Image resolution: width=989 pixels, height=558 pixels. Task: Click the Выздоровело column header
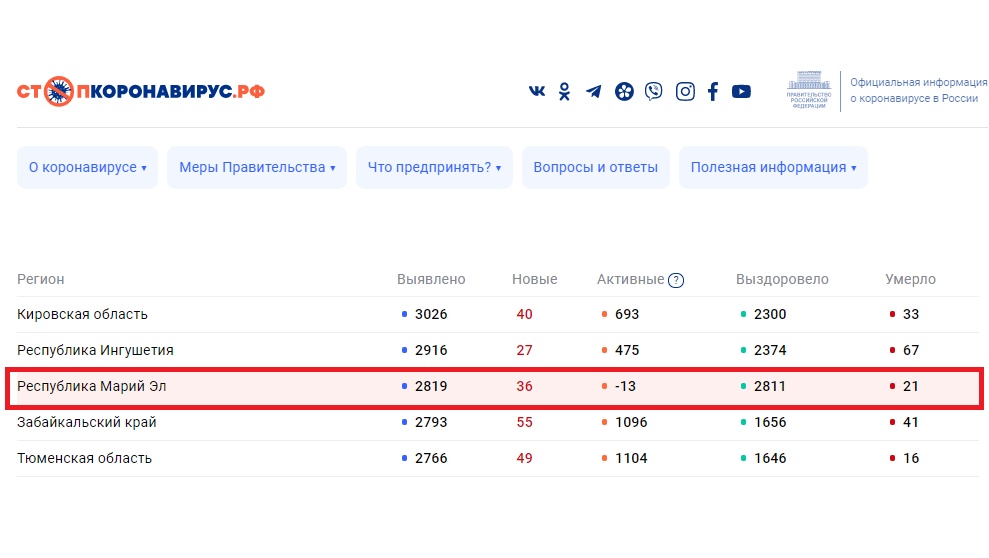[x=782, y=280]
